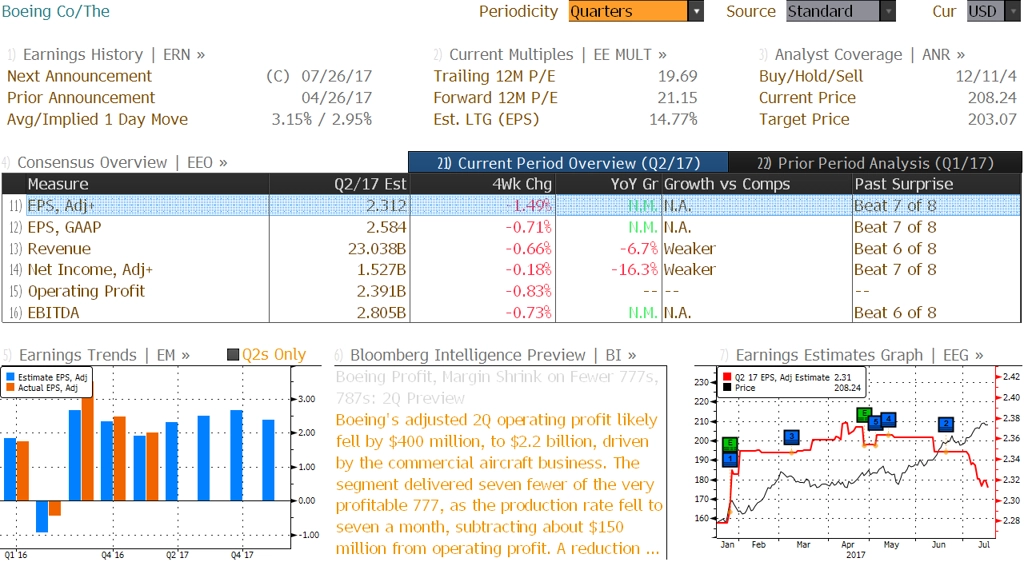This screenshot has width=1024, height=562.
Task: Open the Periodicity dropdown arrow
Action: click(696, 12)
